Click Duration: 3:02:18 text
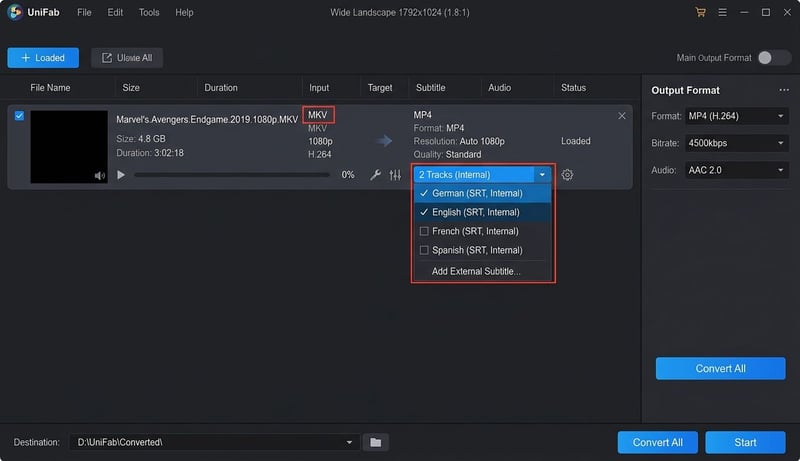Screen dimensions: 800x461 [150, 153]
